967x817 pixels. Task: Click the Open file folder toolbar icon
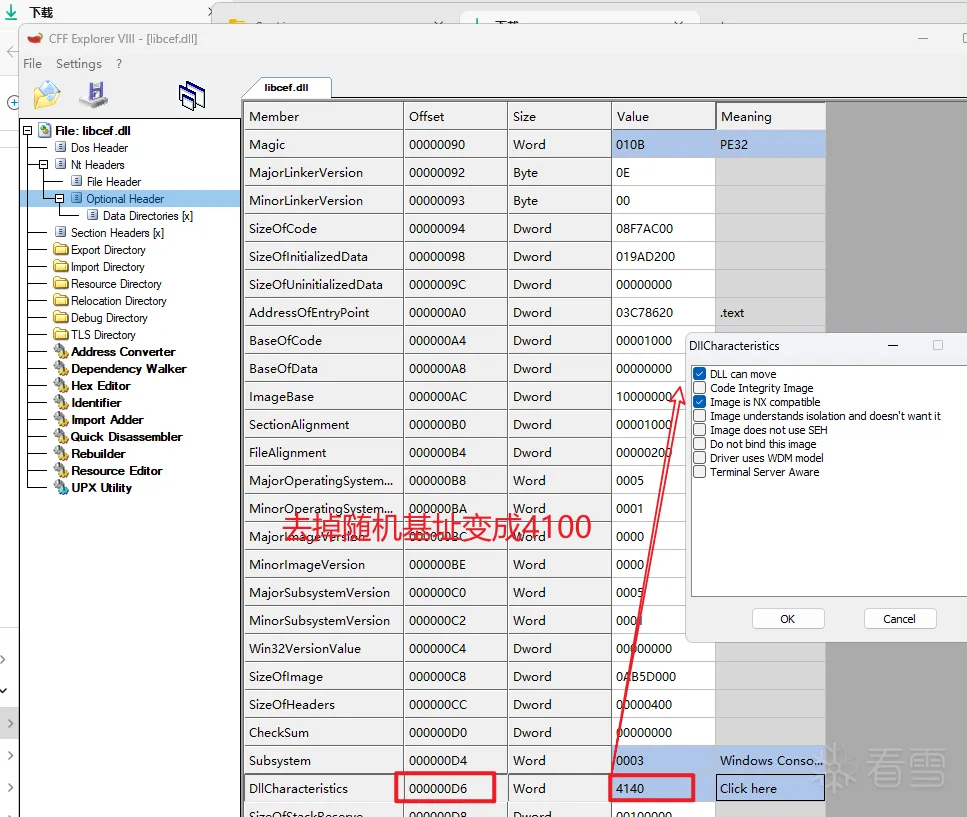pyautogui.click(x=47, y=94)
